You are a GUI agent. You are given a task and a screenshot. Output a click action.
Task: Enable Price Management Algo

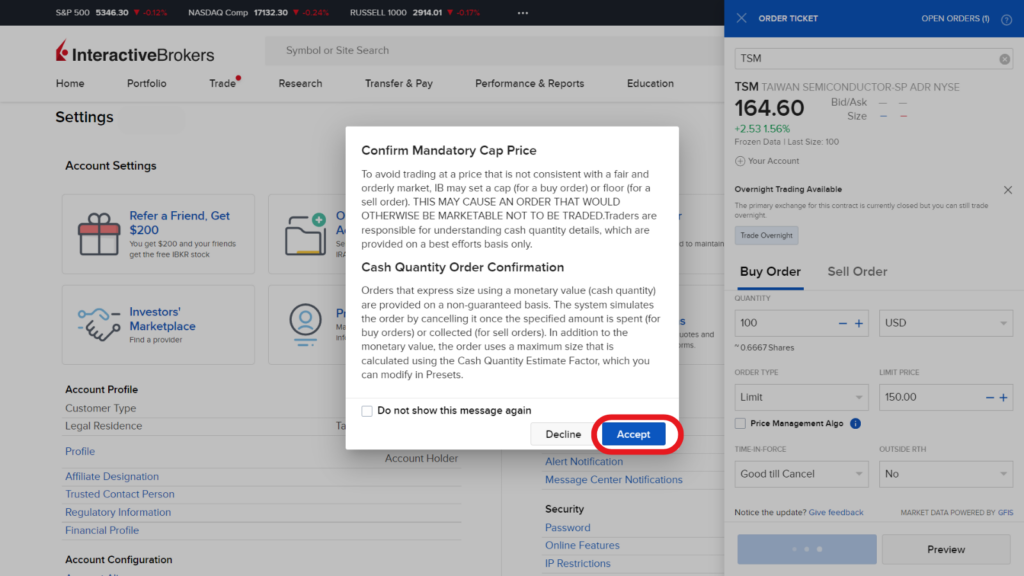click(x=742, y=423)
